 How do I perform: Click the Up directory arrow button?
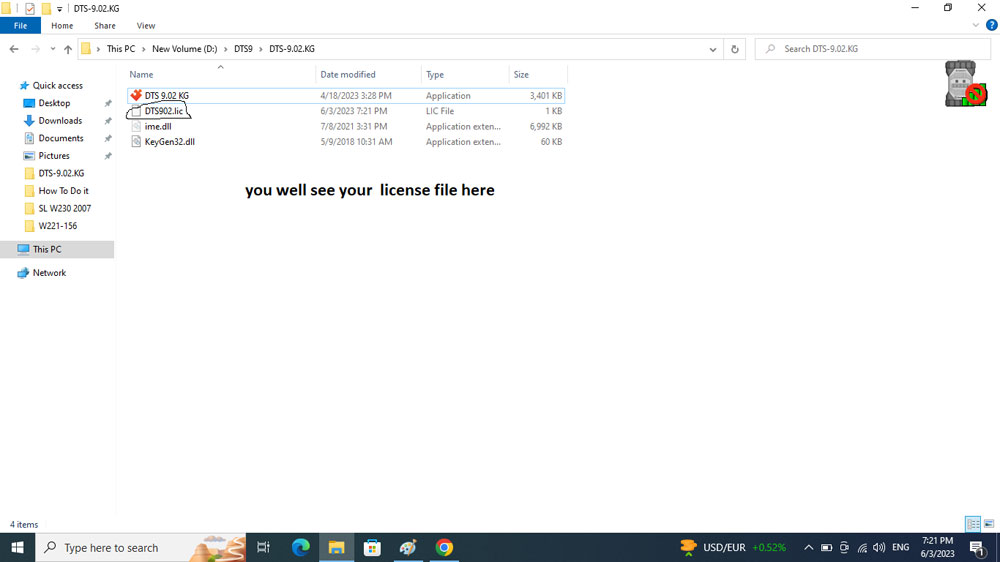click(67, 49)
